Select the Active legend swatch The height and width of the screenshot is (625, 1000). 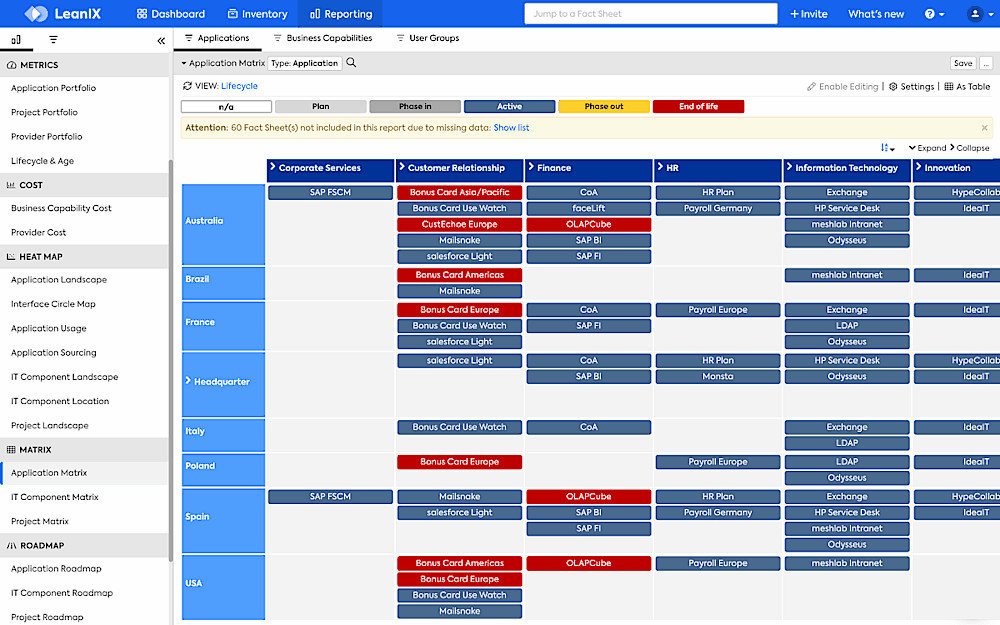[x=510, y=107]
